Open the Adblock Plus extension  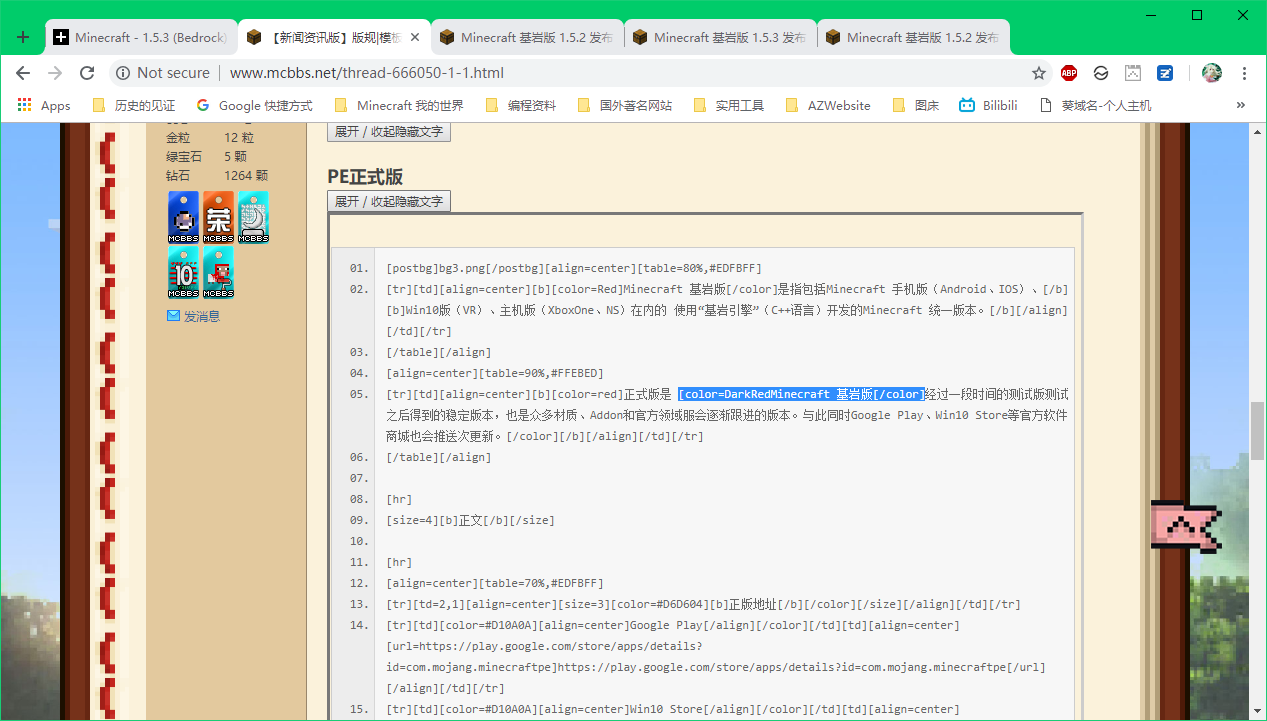[1069, 73]
